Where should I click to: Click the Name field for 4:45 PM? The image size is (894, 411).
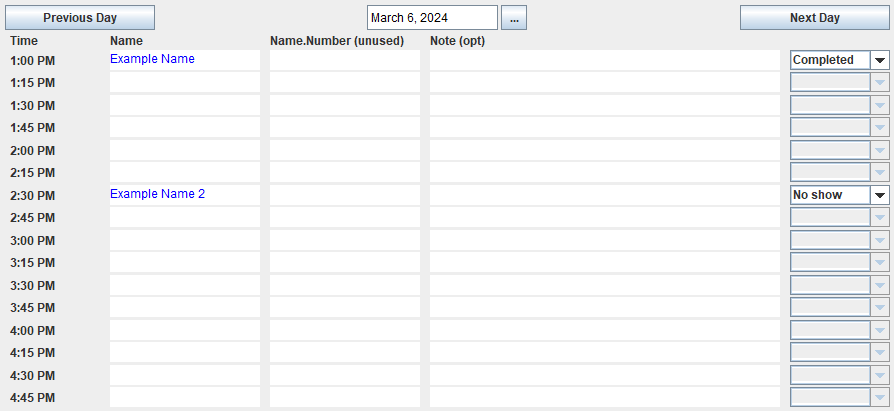[x=185, y=397]
